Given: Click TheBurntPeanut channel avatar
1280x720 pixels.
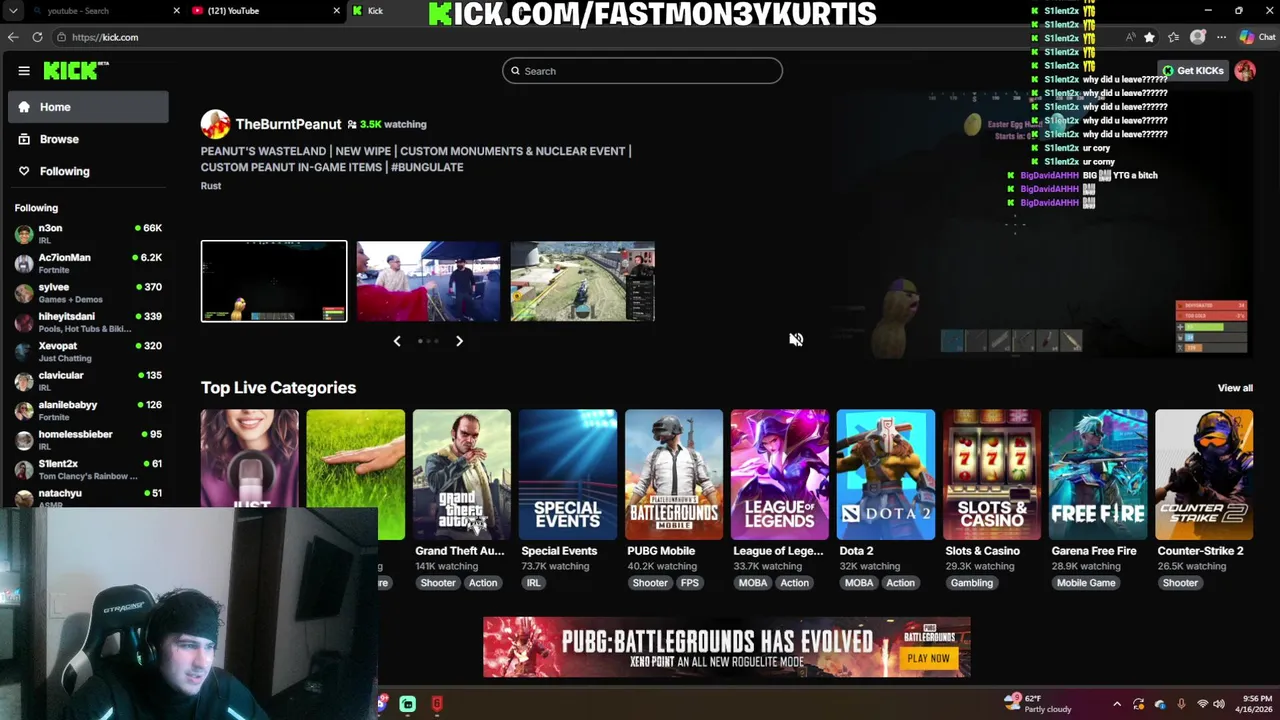Looking at the screenshot, I should [x=215, y=124].
